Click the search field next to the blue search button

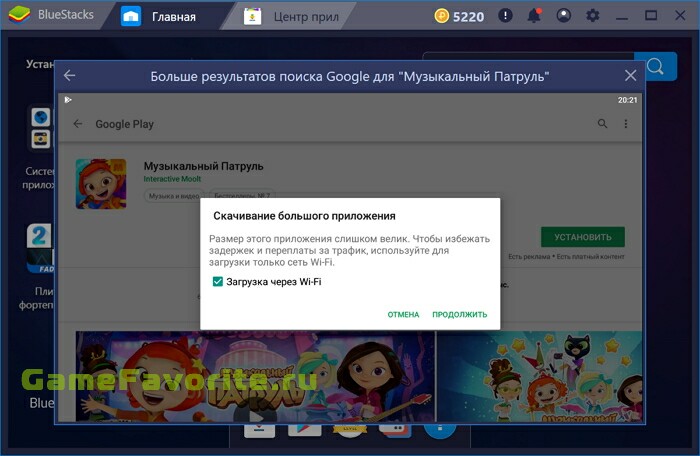[528, 57]
